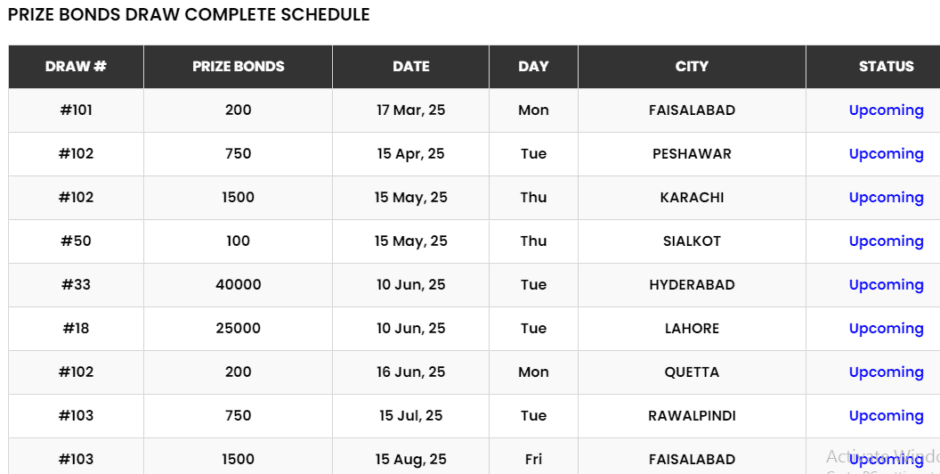The height and width of the screenshot is (474, 940).
Task: Select the PRIZE BONDS column header
Action: click(x=238, y=67)
